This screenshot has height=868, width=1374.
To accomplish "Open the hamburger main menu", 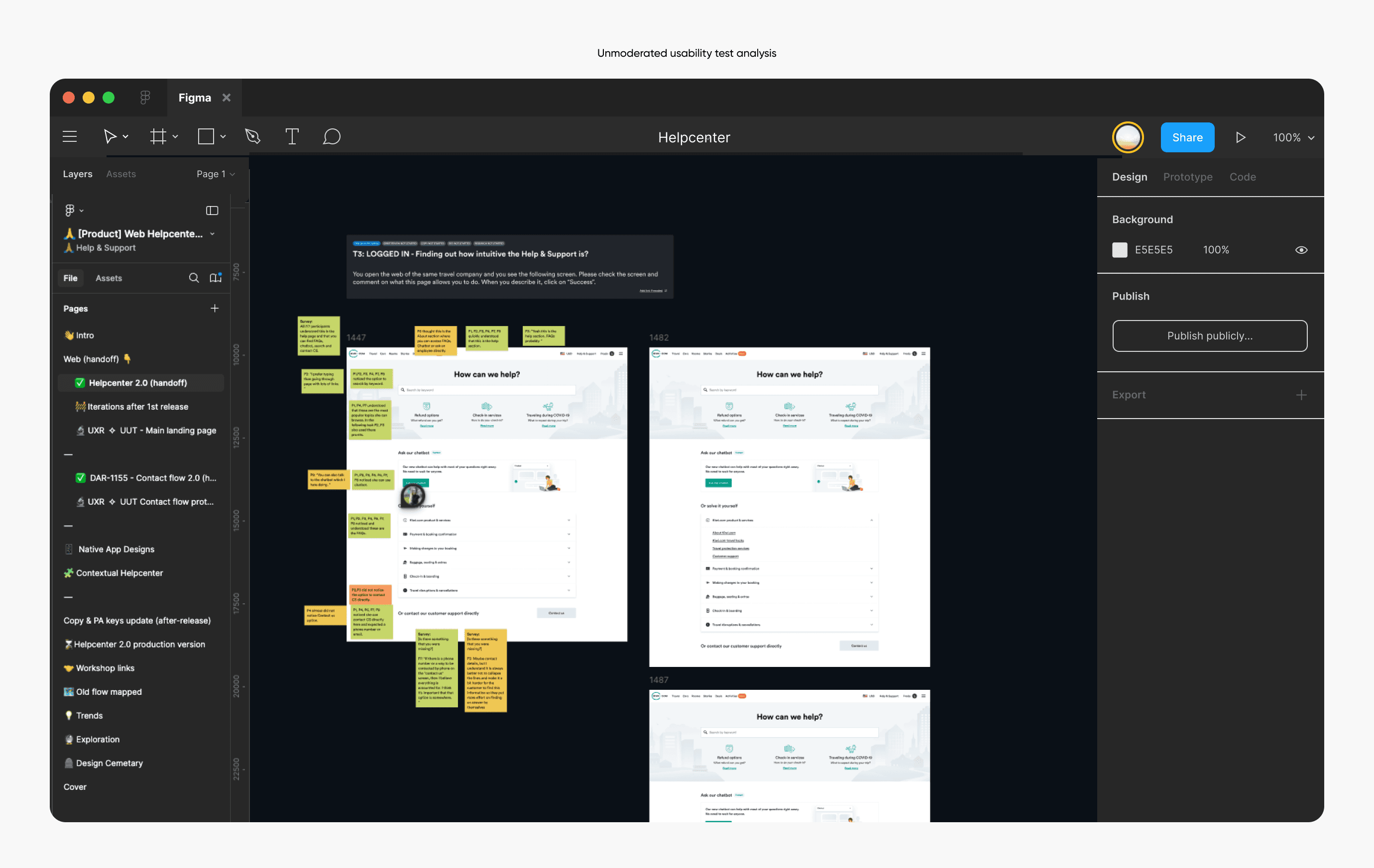I will (70, 137).
